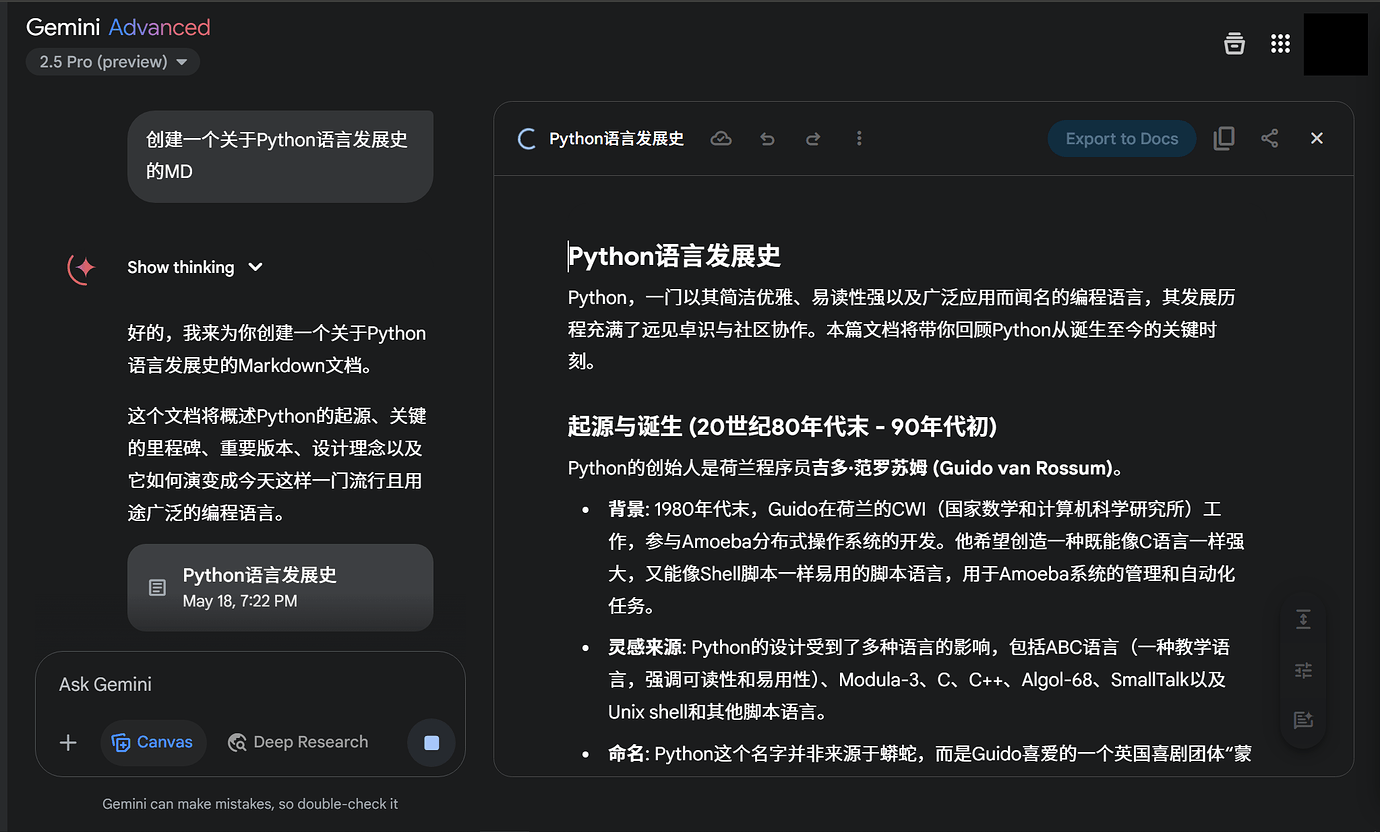Screen dimensions: 1380x832
Task: Click the disclaimer Gemini can make mistakes
Action: 250,804
